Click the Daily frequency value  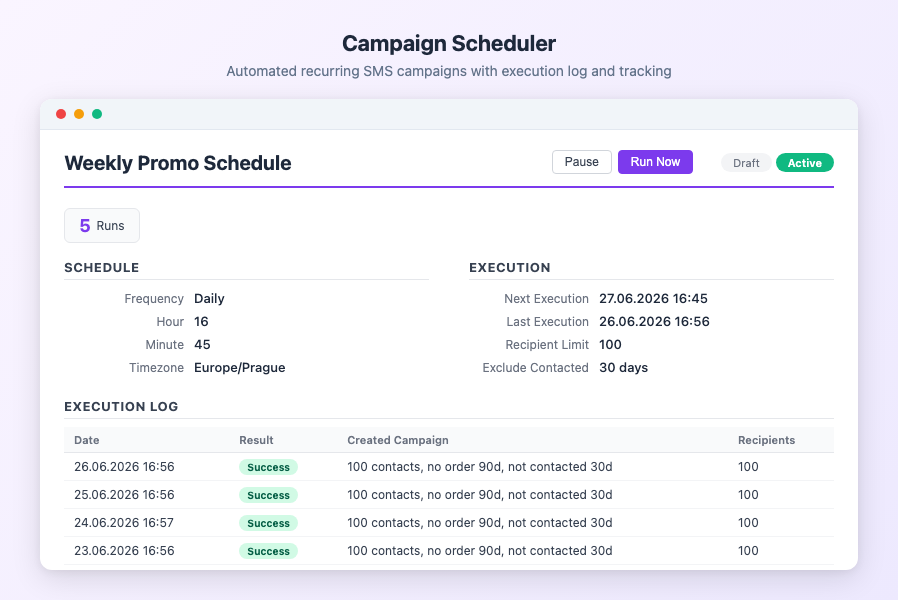point(209,299)
